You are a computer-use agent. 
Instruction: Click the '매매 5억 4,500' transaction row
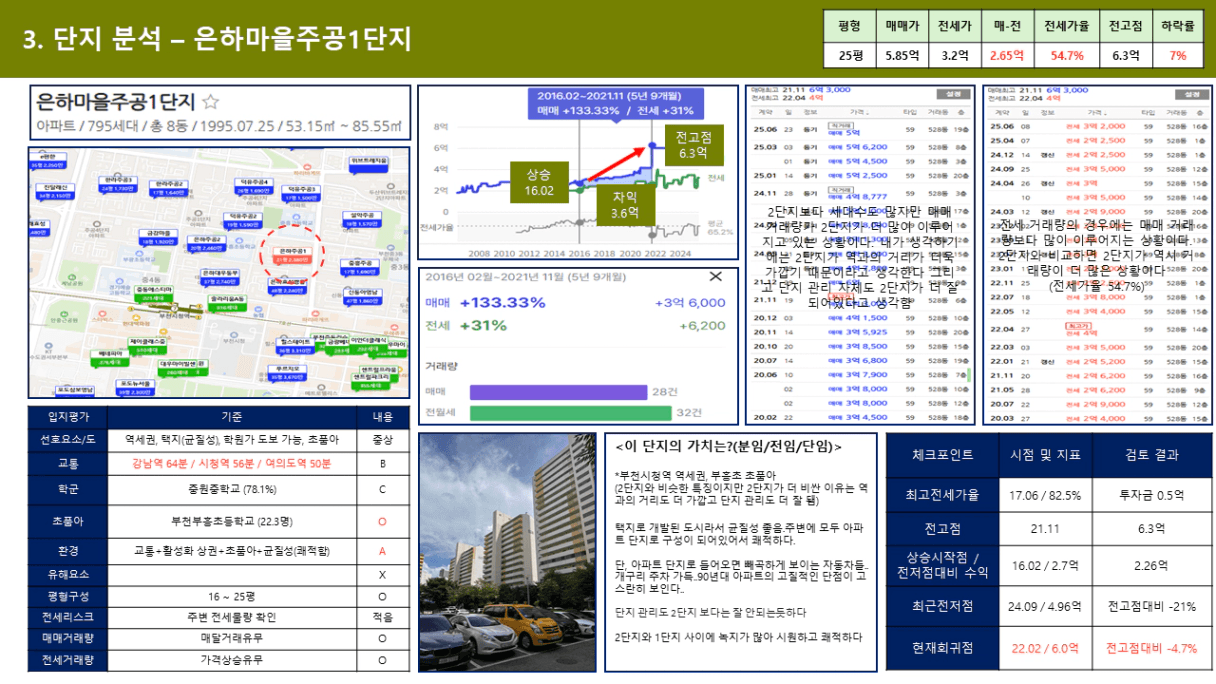860,161
